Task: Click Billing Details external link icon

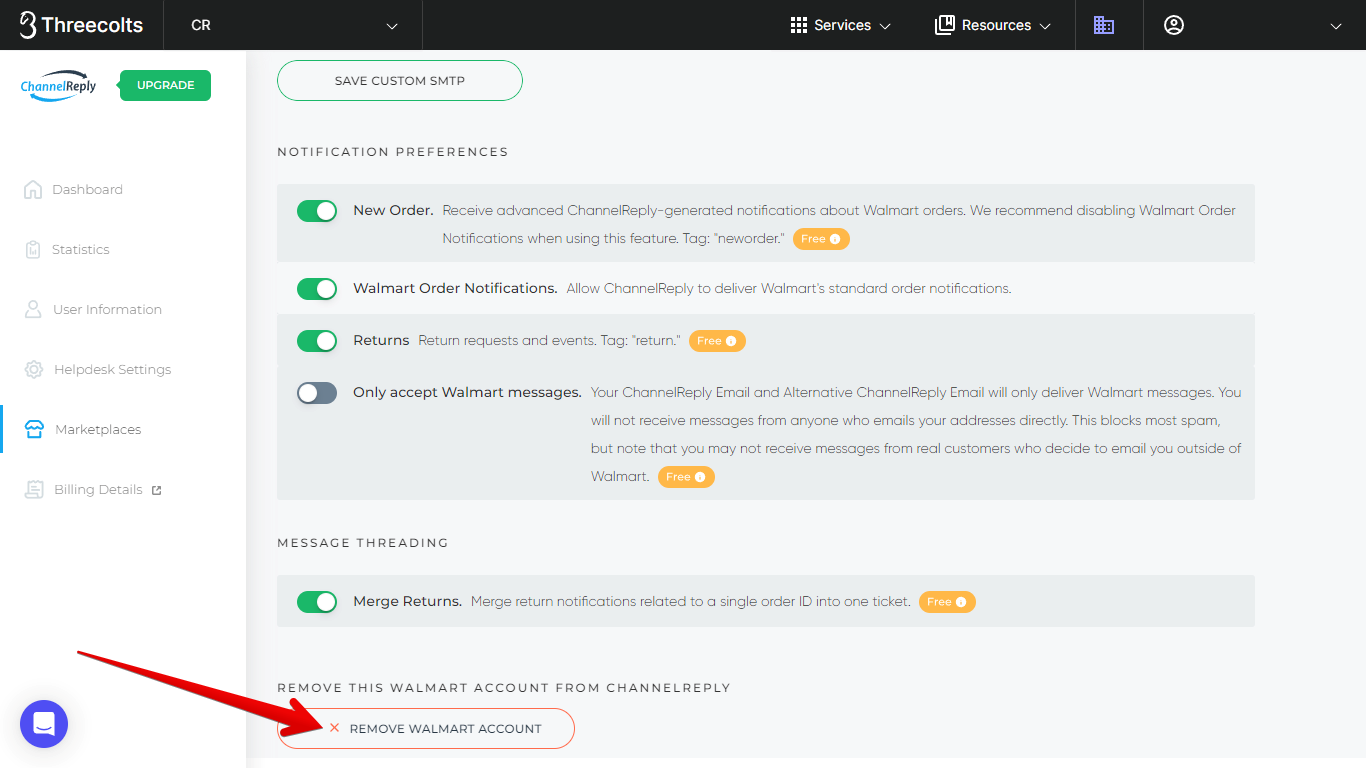Action: tap(156, 490)
